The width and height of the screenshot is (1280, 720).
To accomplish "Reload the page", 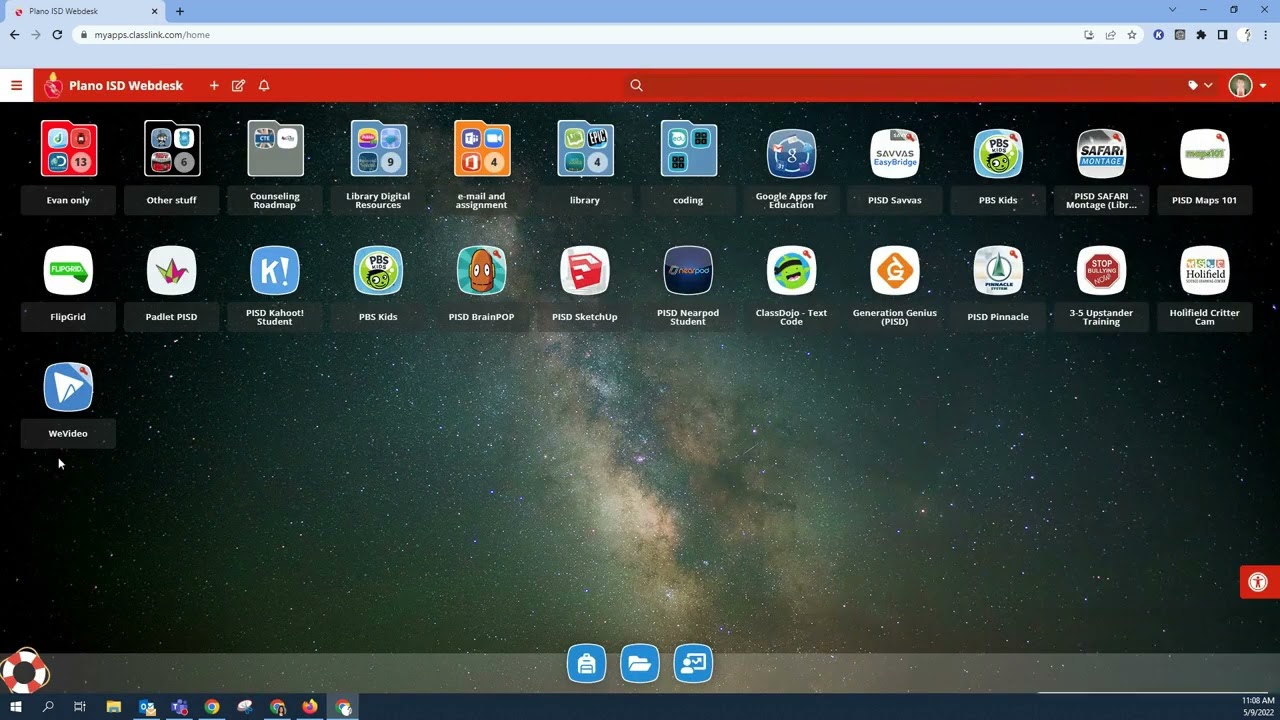I will coord(58,35).
